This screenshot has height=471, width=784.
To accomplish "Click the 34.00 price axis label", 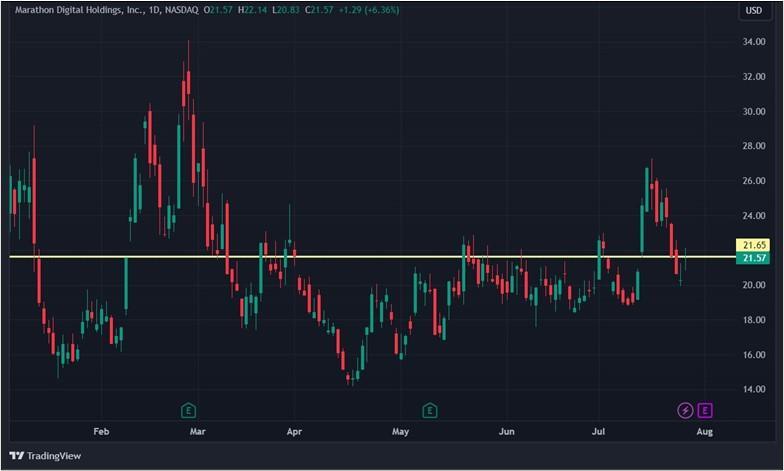I will [754, 42].
